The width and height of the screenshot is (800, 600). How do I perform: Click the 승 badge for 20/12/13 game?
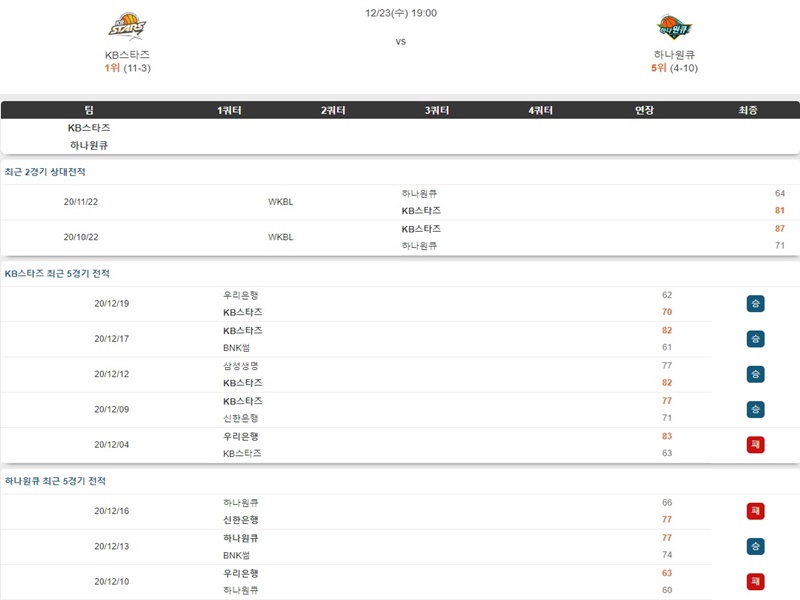[755, 546]
